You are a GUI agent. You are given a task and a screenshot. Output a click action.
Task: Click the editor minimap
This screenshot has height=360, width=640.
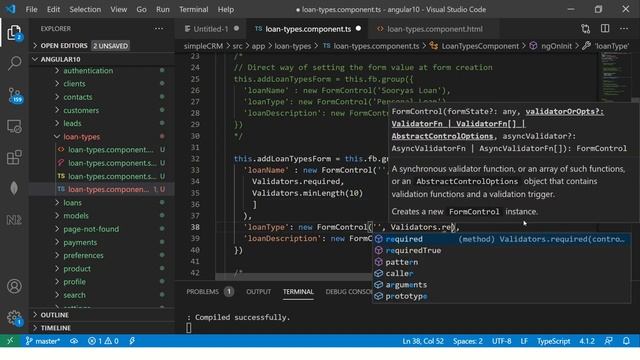(615, 78)
